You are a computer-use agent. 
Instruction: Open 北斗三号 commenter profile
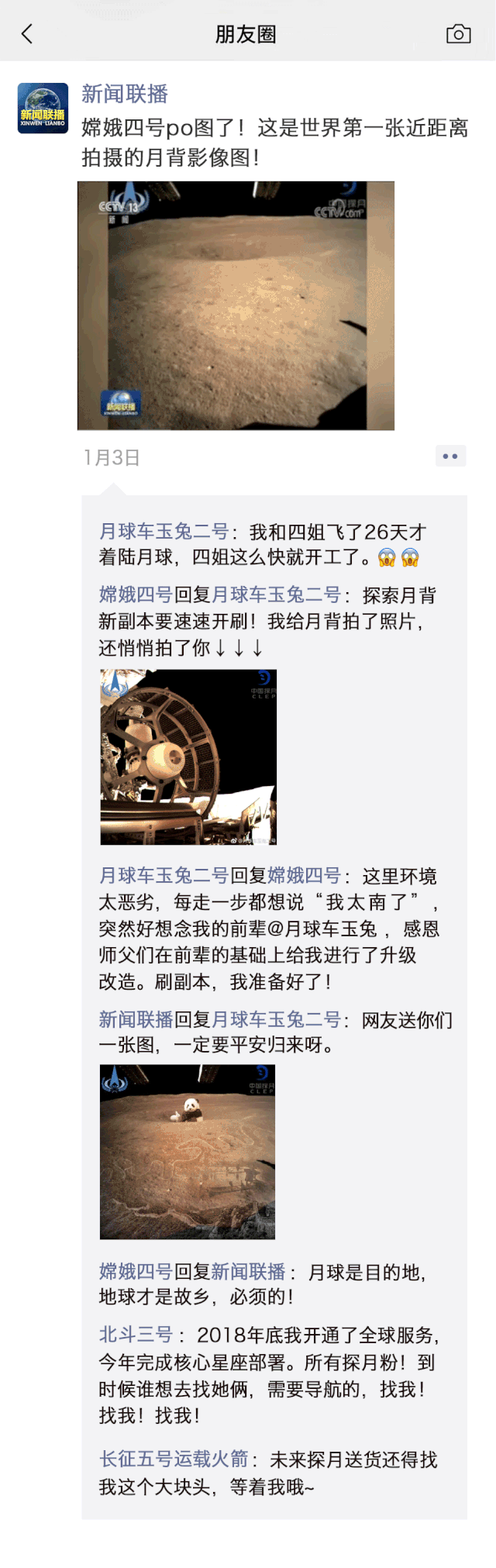[x=136, y=1335]
